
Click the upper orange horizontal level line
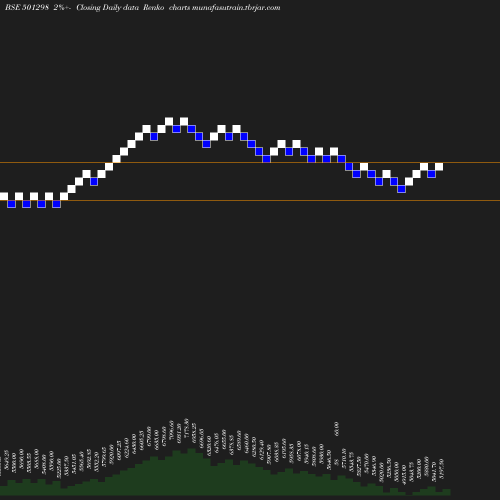coord(250,163)
